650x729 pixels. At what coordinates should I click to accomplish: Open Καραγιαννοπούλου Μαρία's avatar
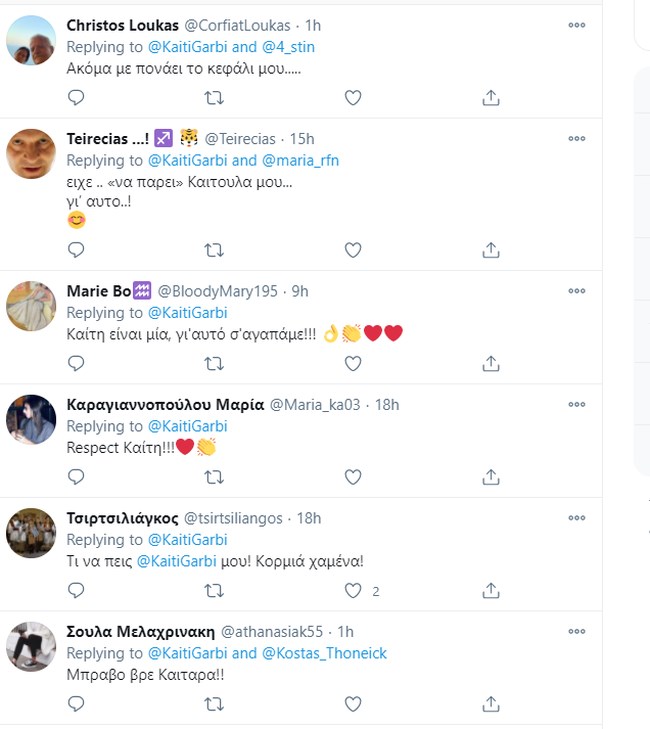[31, 419]
